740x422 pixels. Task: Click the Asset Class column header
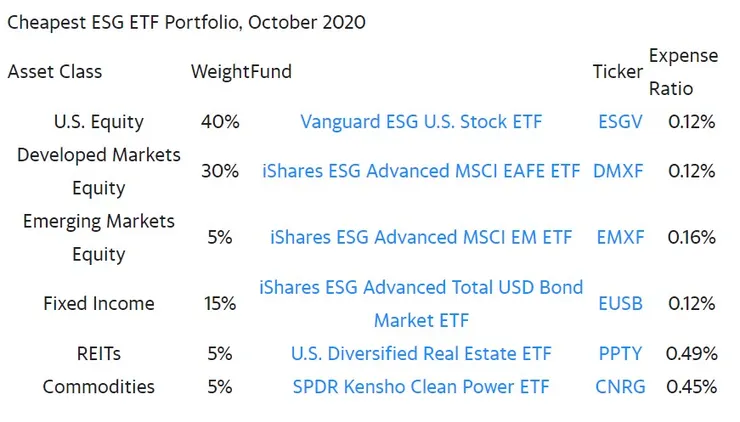tap(55, 72)
